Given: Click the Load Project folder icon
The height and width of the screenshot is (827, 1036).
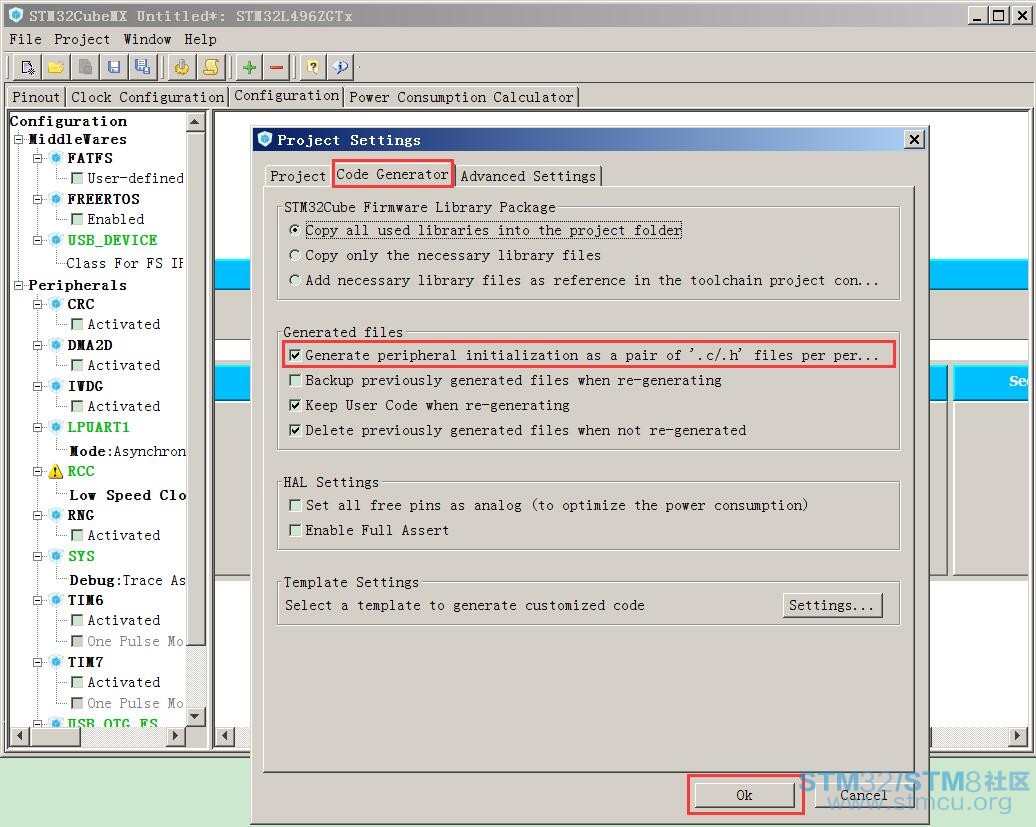Looking at the screenshot, I should coord(56,67).
